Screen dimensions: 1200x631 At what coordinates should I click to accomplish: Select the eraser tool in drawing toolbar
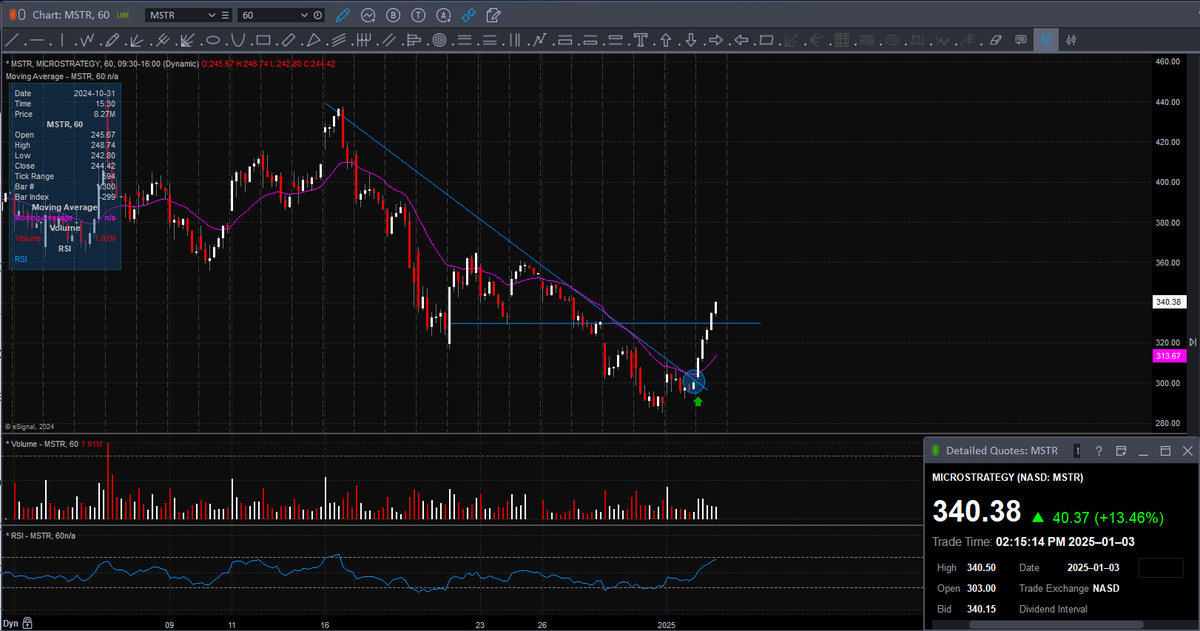point(995,40)
